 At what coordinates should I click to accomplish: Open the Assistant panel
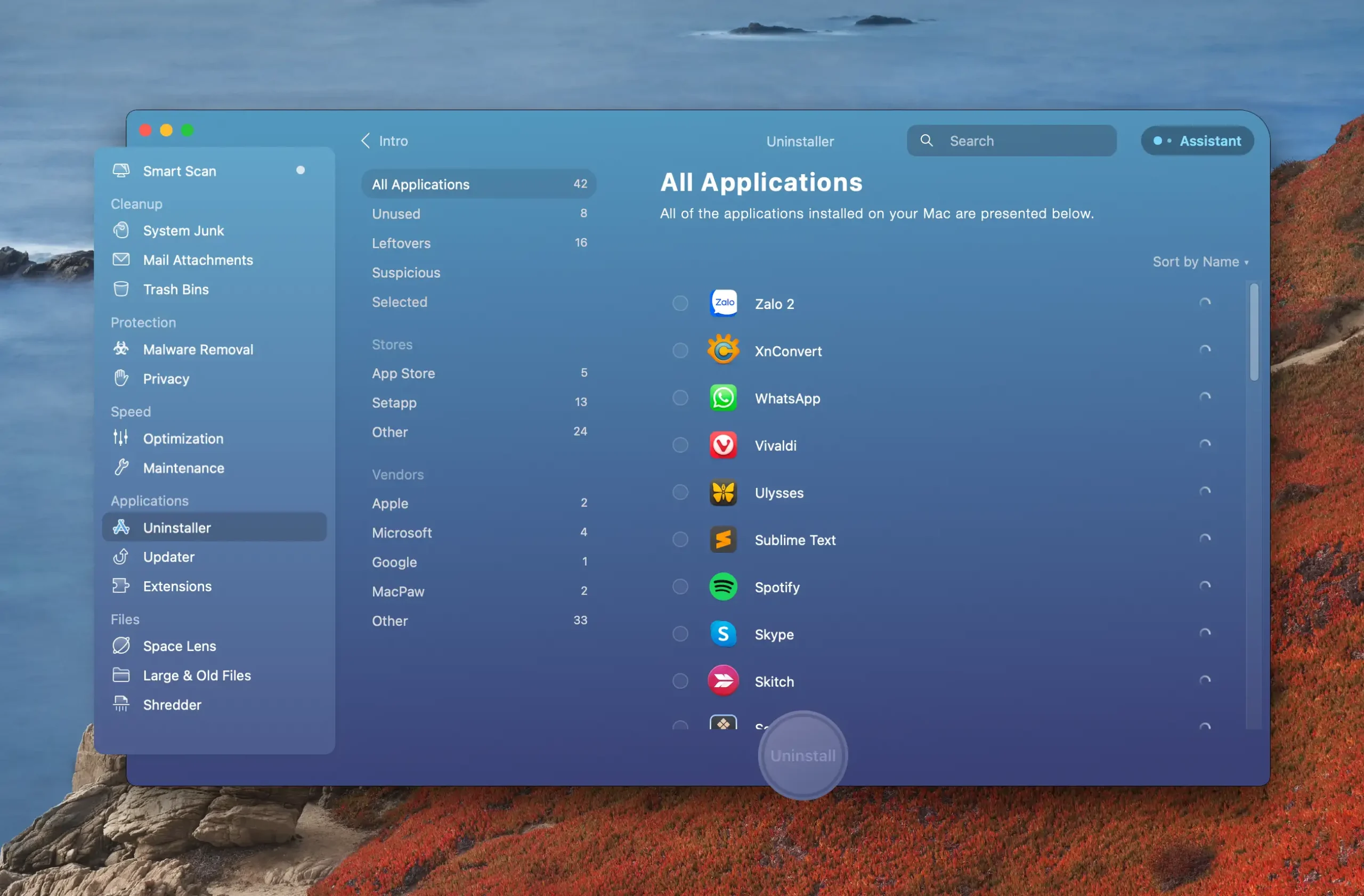tap(1197, 140)
